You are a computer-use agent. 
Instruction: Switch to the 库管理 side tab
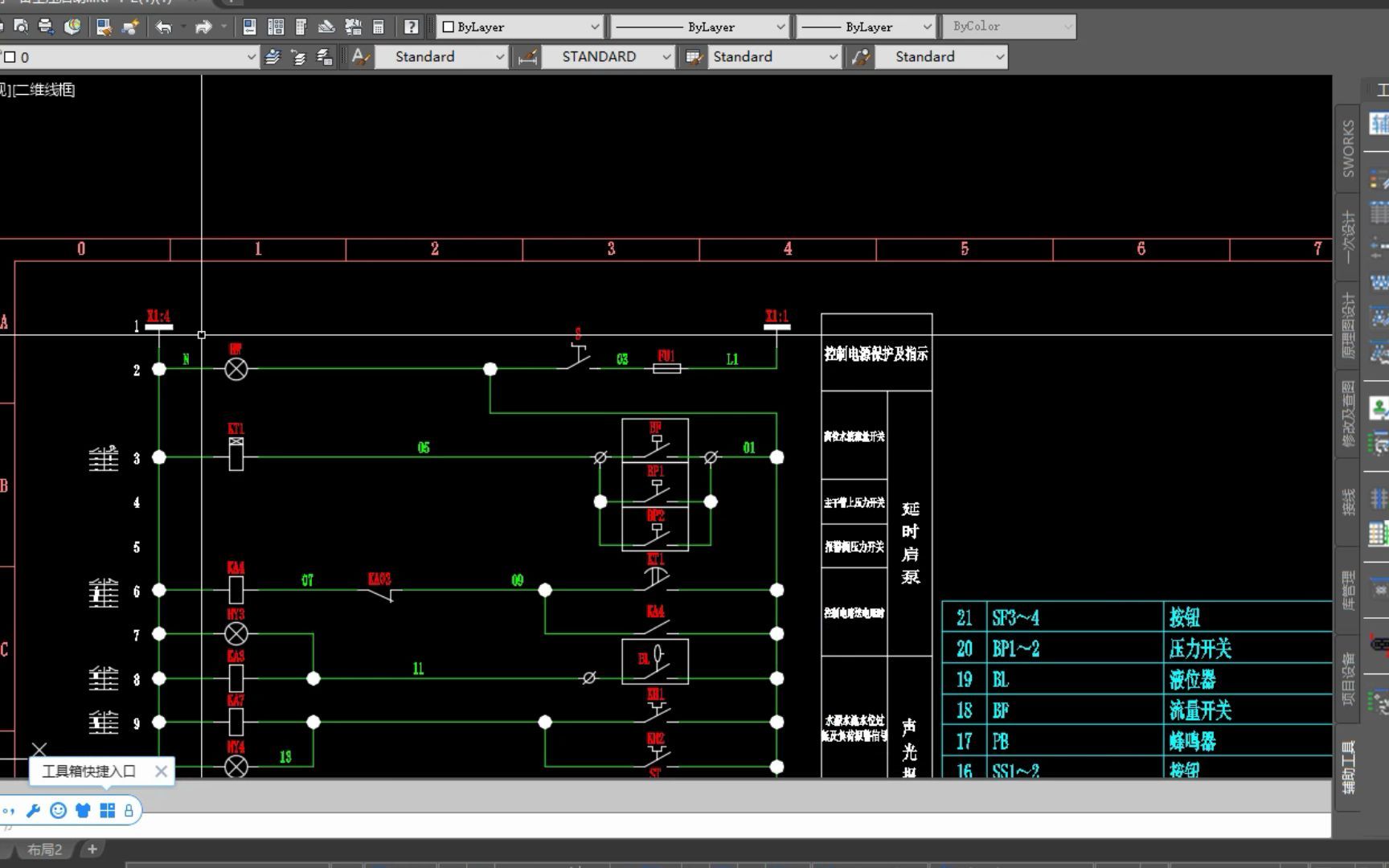coord(1348,591)
